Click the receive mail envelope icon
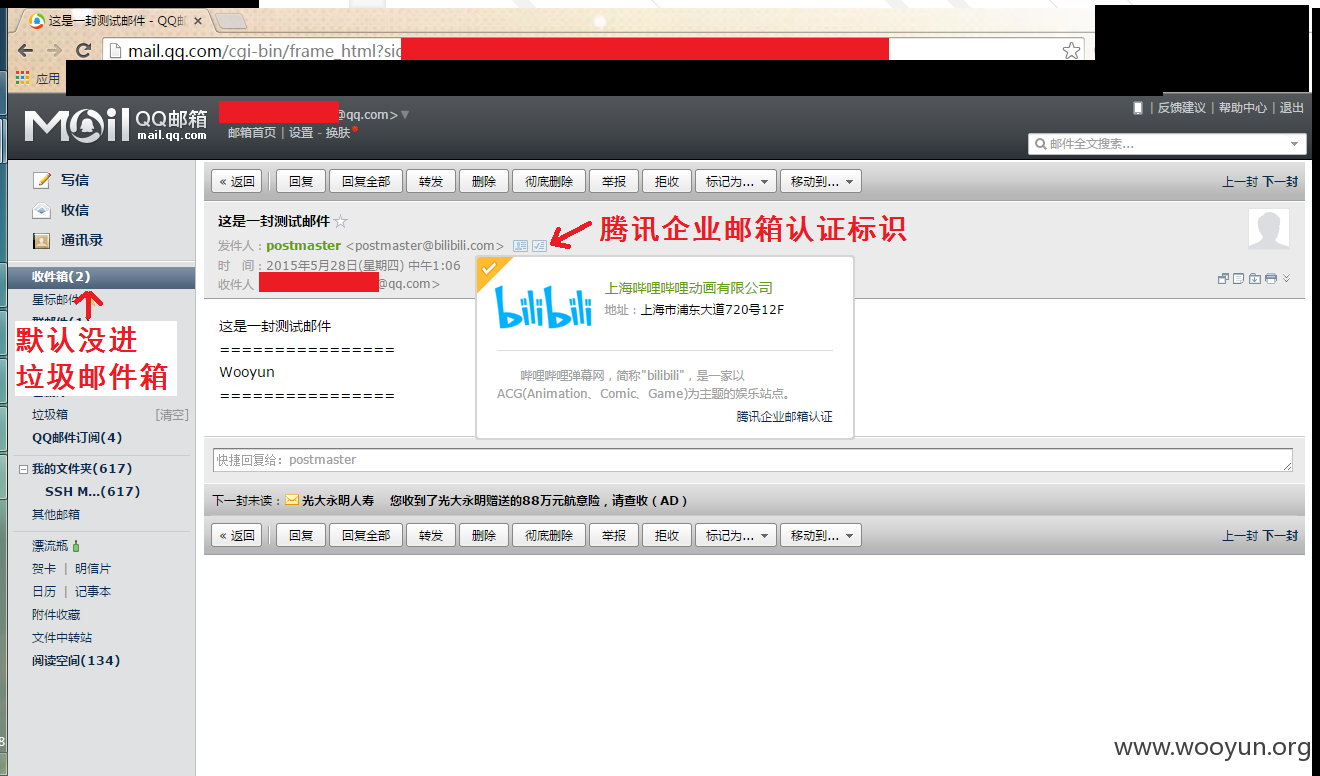Screen dimensions: 1320x776 (42, 210)
